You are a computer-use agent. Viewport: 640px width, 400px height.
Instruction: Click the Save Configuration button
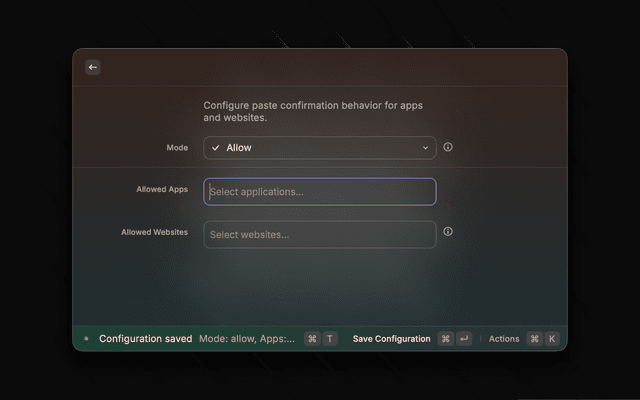(x=391, y=339)
